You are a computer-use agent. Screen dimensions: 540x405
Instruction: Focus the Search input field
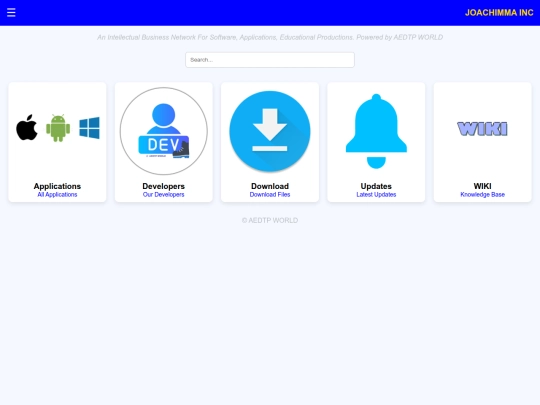click(270, 60)
